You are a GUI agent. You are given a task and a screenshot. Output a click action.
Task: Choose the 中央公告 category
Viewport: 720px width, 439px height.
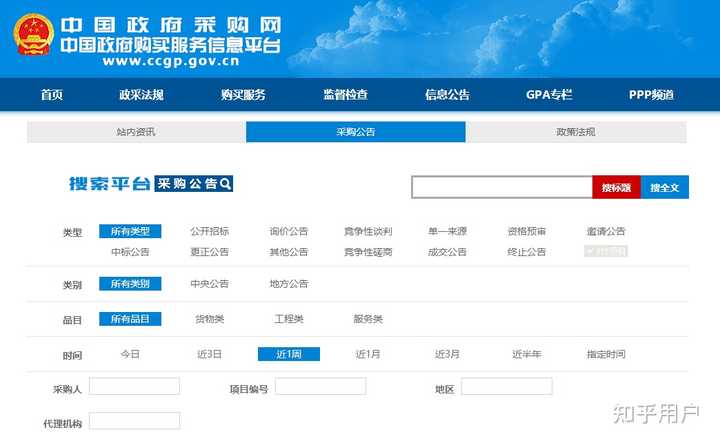coord(209,284)
